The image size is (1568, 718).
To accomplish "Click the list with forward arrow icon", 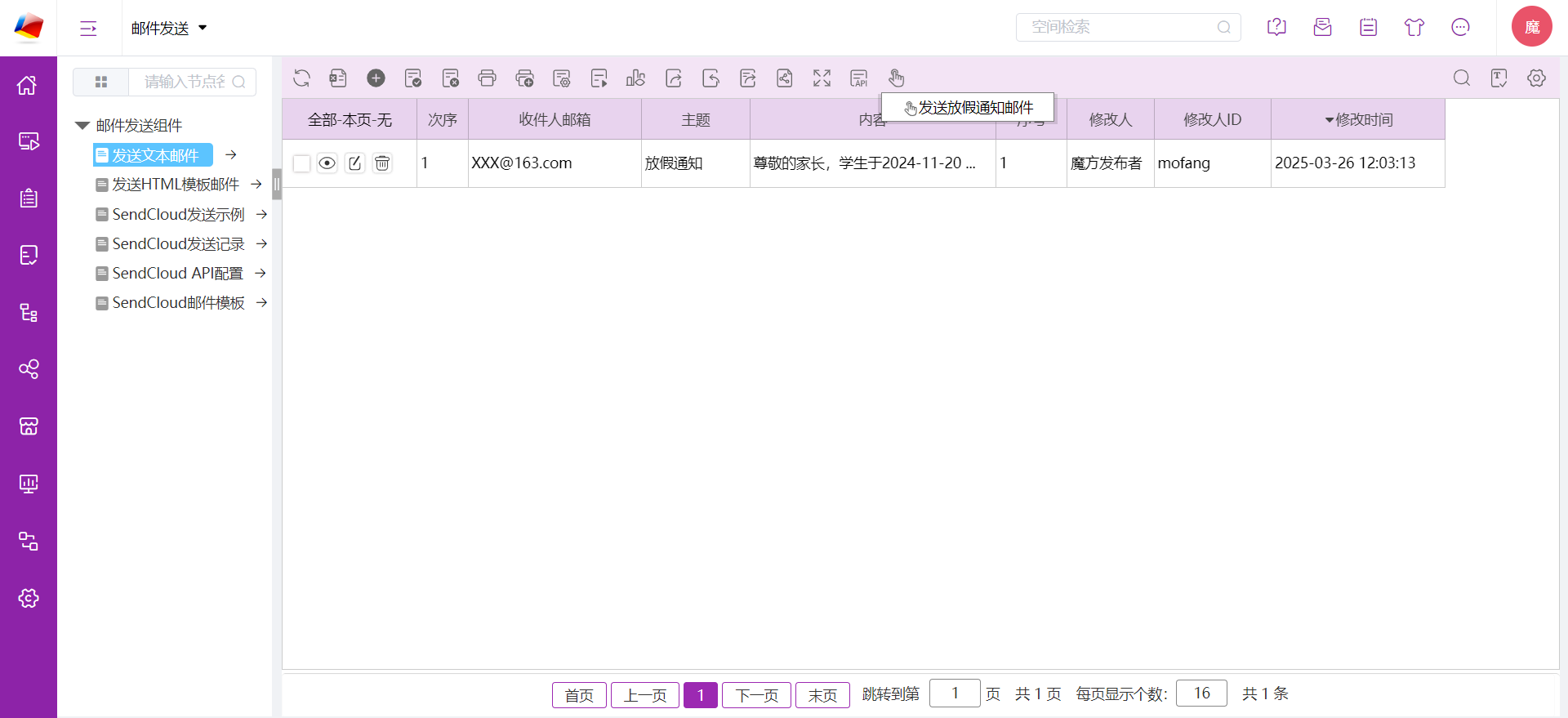I will (x=747, y=78).
